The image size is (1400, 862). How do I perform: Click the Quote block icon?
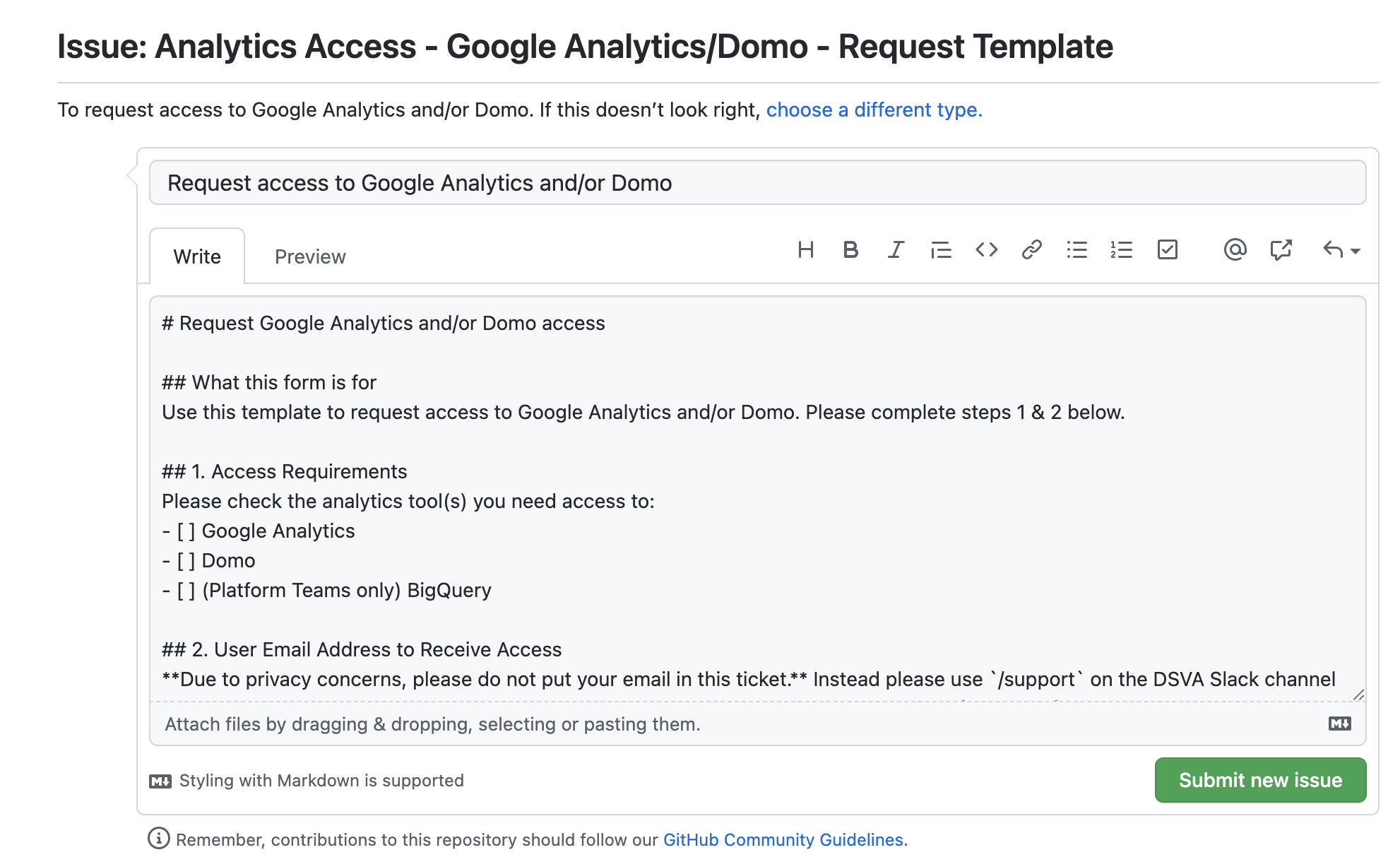coord(940,249)
